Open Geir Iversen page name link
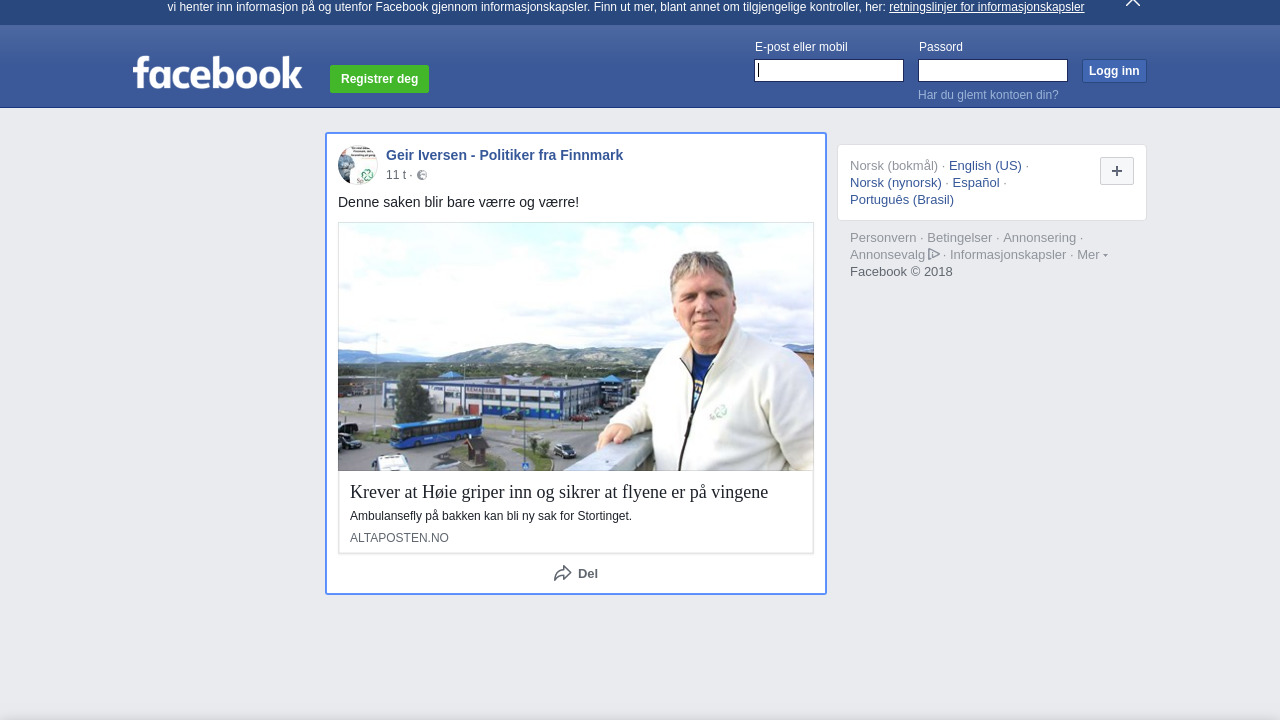The width and height of the screenshot is (1280, 720). click(x=504, y=155)
